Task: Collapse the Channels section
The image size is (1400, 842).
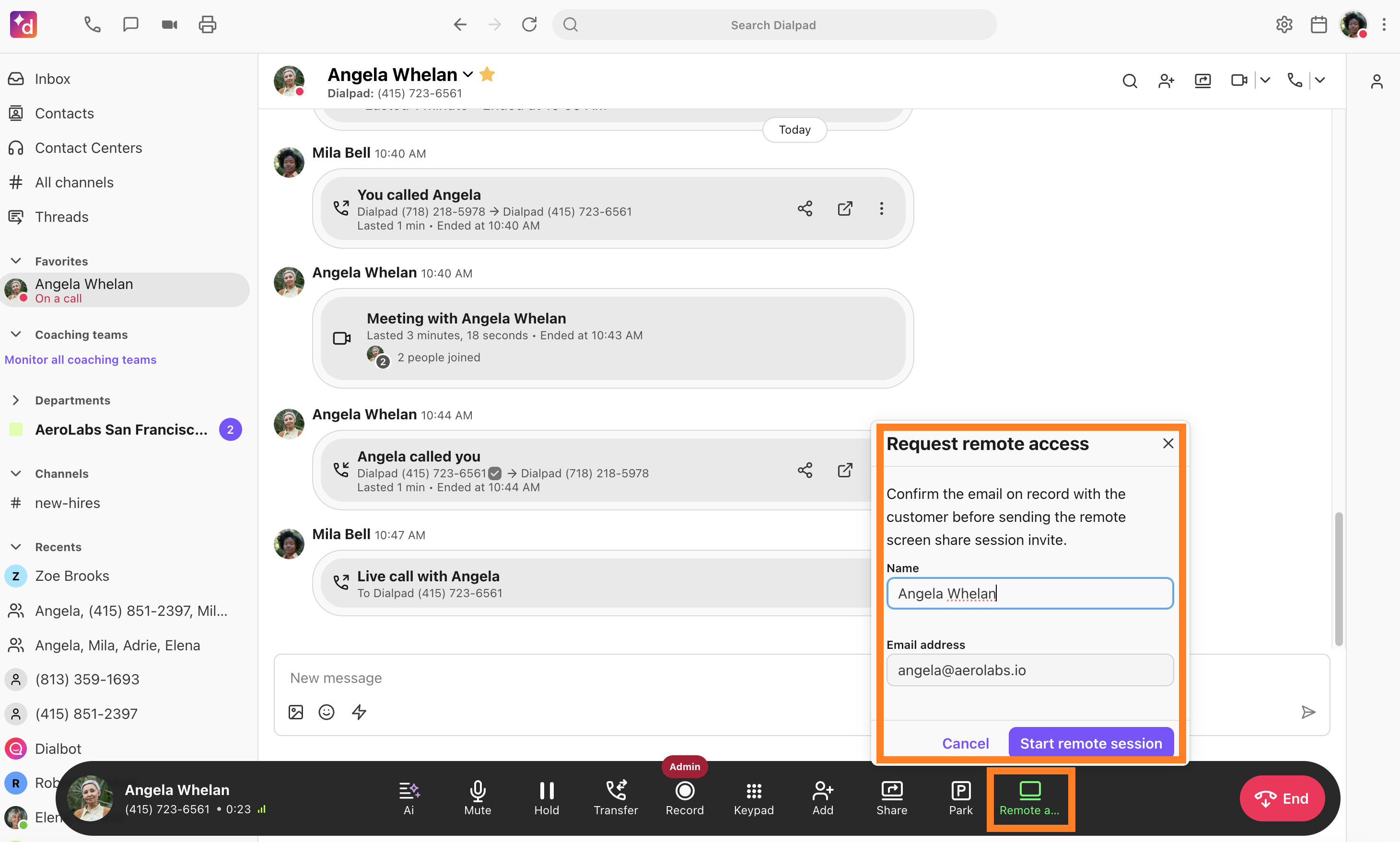Action: tap(16, 473)
